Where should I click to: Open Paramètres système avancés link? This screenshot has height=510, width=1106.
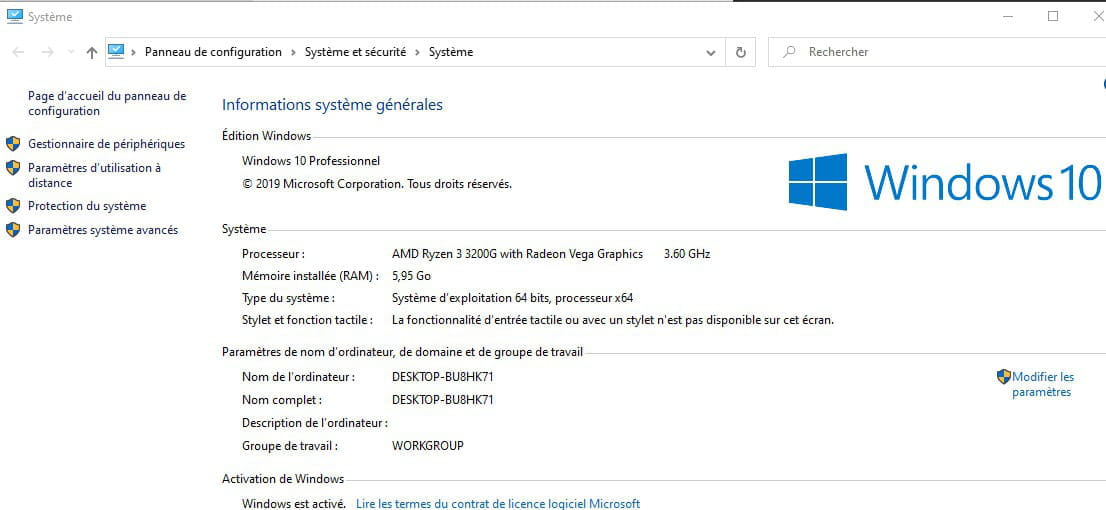pos(103,230)
